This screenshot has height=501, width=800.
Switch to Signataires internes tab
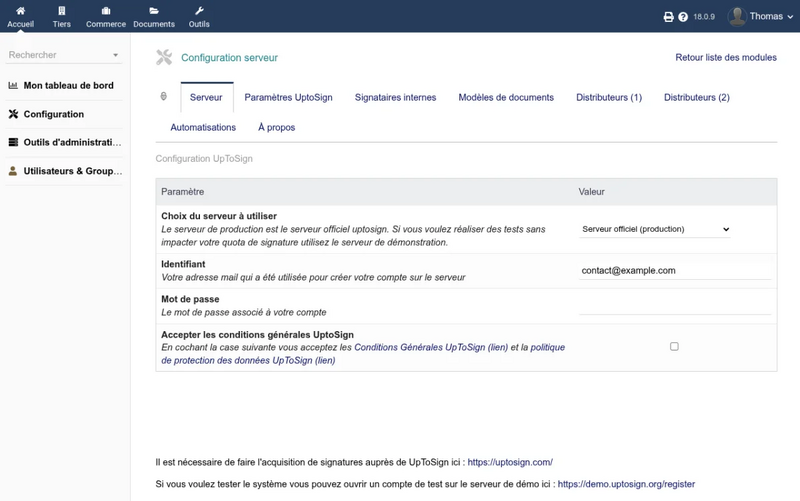[395, 97]
